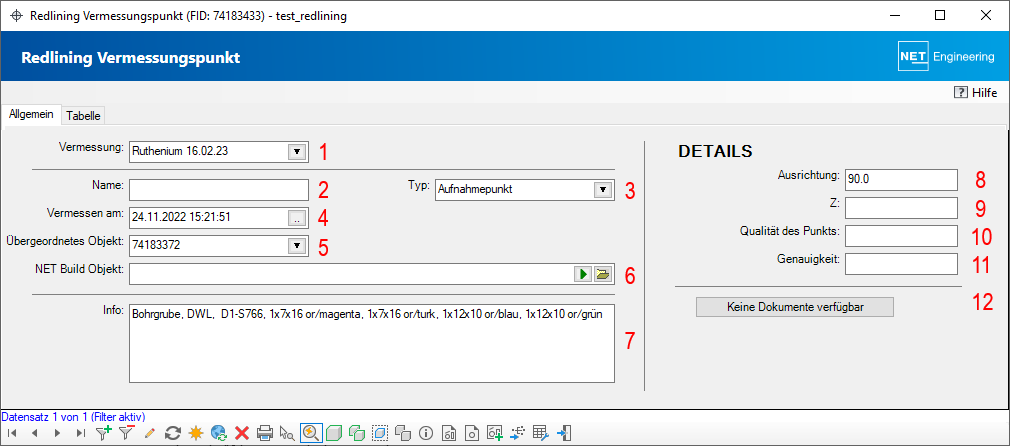Viewport: 1010px width, 446px height.
Task: Expand the Typ Aufnahmepunkt dropdown
Action: (602, 190)
